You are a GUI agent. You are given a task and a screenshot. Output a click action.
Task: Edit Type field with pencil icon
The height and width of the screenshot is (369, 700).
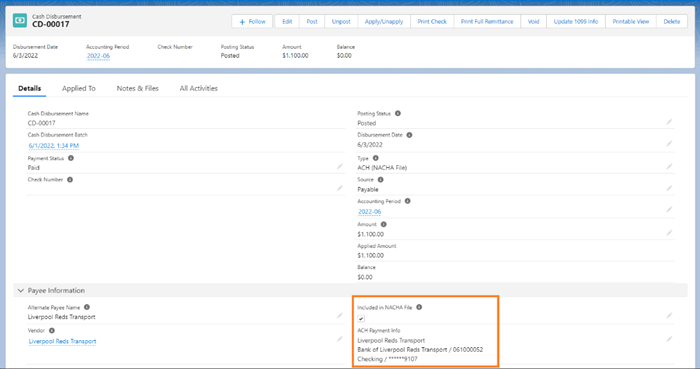(x=669, y=166)
